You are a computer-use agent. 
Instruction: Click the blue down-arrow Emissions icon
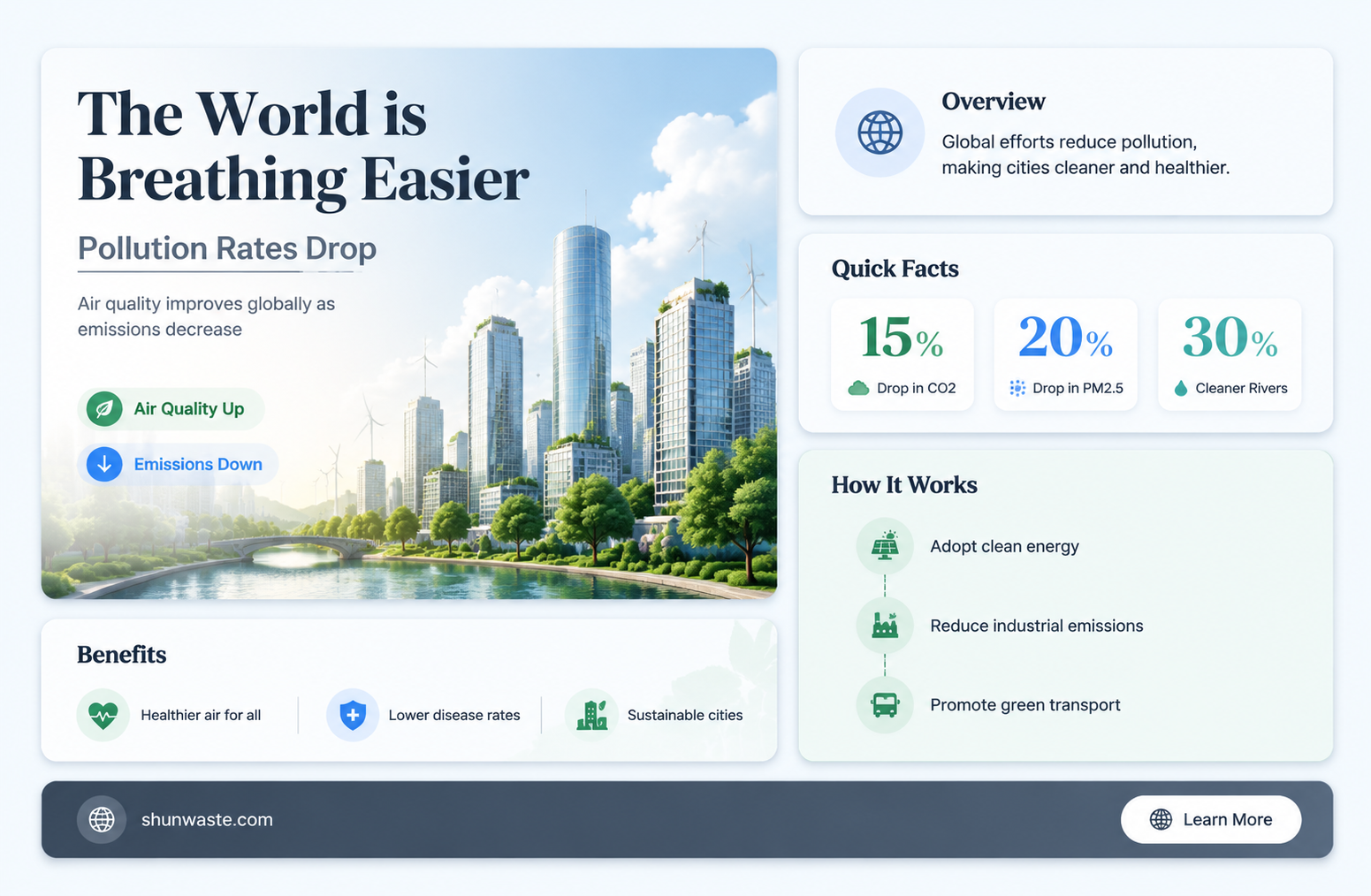click(104, 464)
